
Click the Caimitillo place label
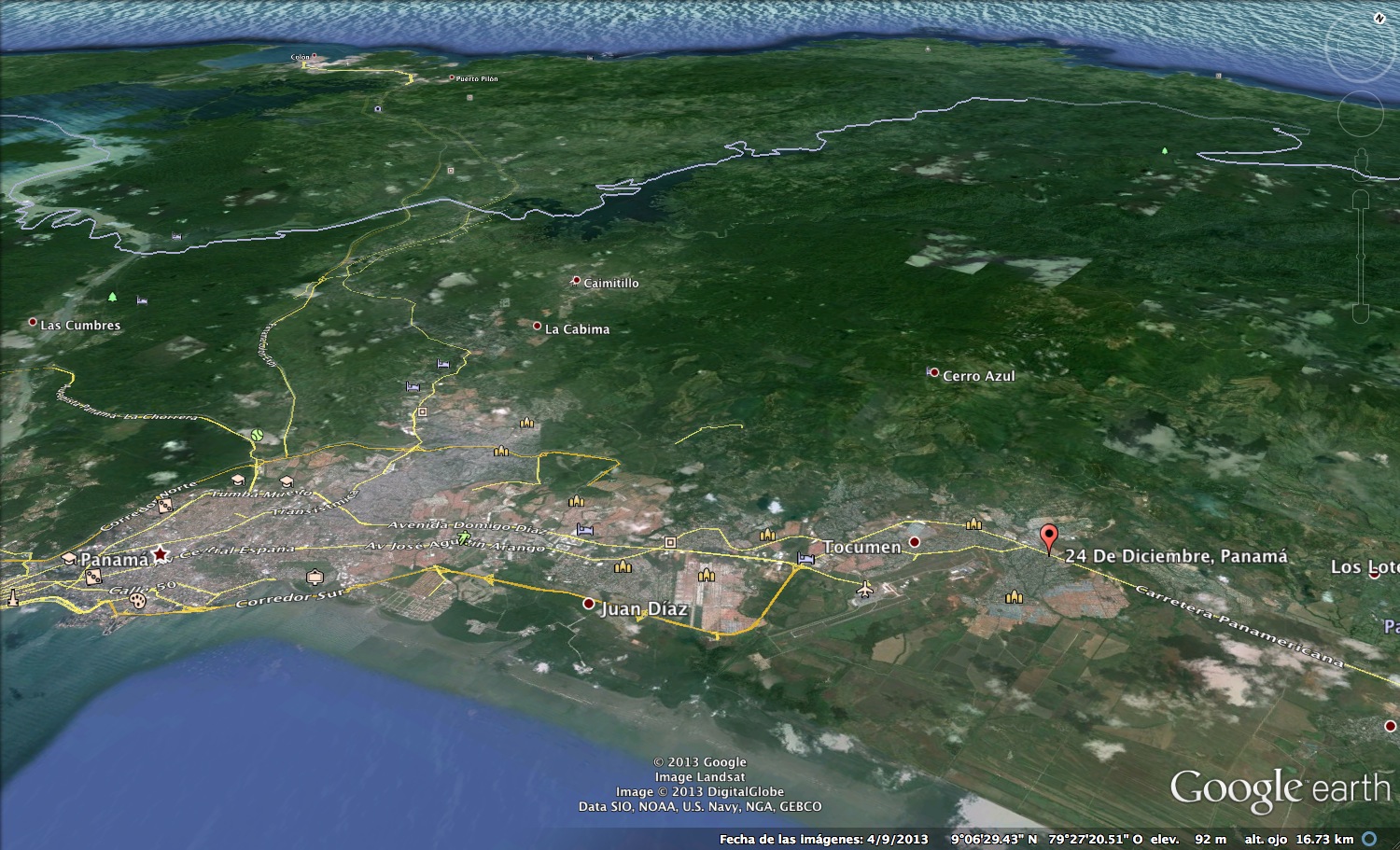[x=610, y=283]
